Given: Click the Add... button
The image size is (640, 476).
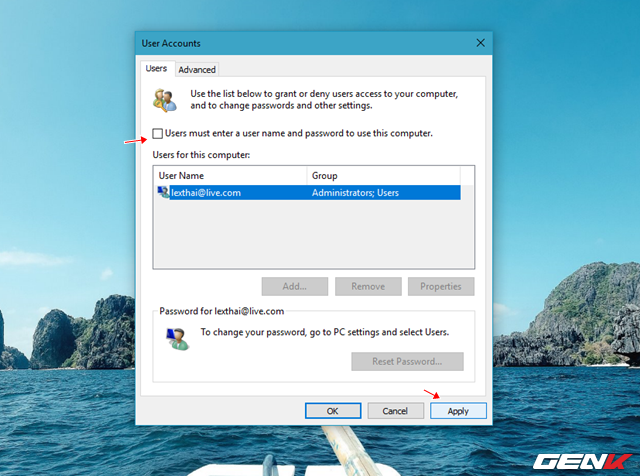Looking at the screenshot, I should [x=295, y=286].
